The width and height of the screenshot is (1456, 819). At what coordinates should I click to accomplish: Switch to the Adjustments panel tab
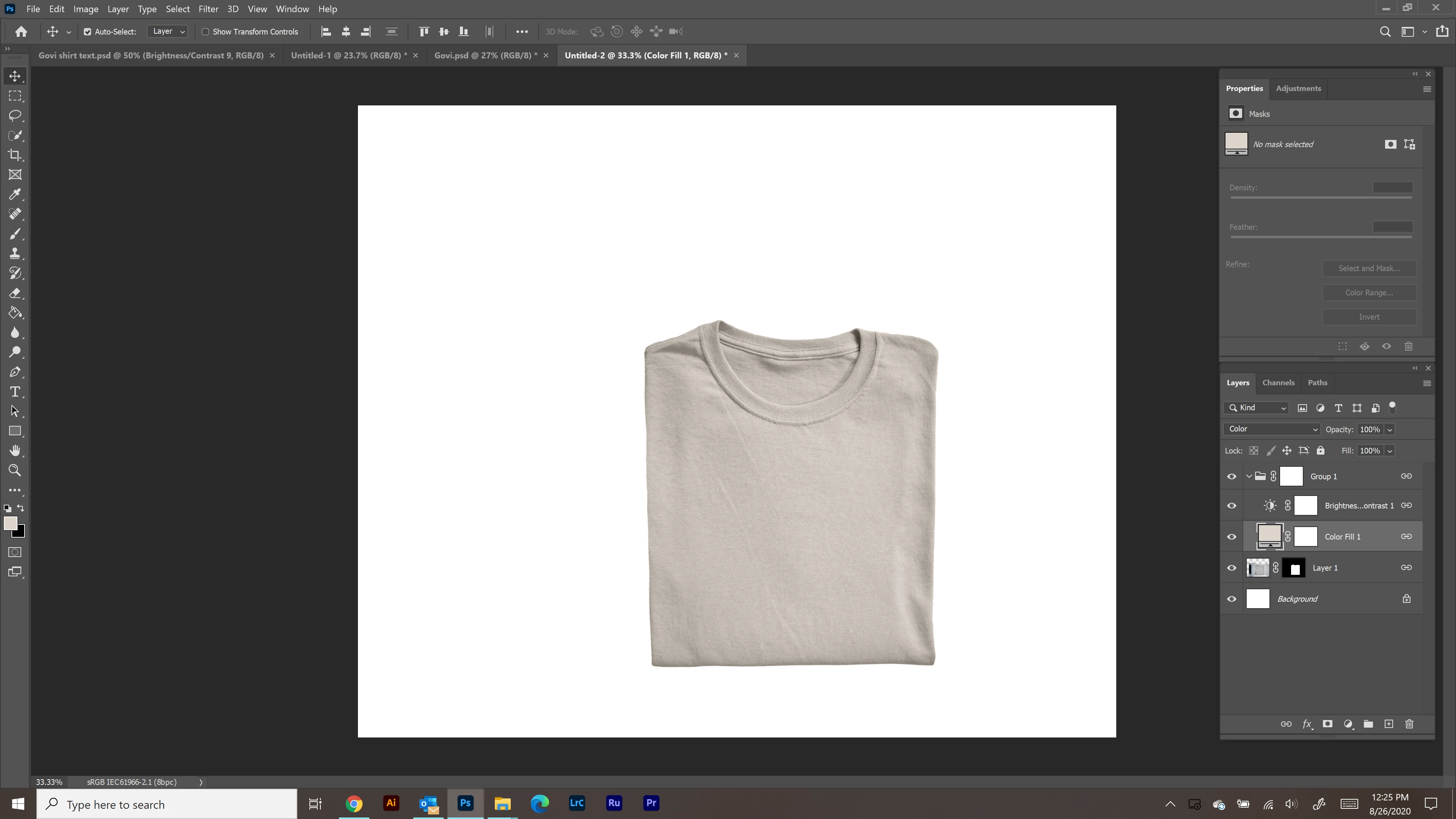(1298, 89)
